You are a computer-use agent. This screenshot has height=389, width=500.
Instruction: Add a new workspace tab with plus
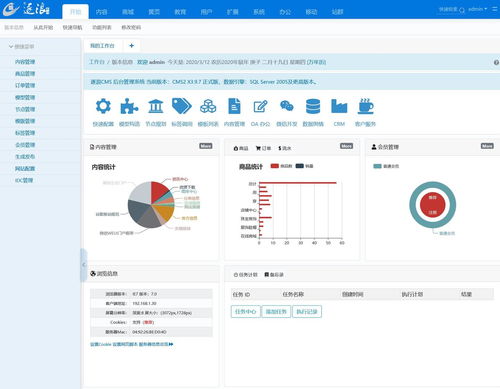[x=131, y=46]
